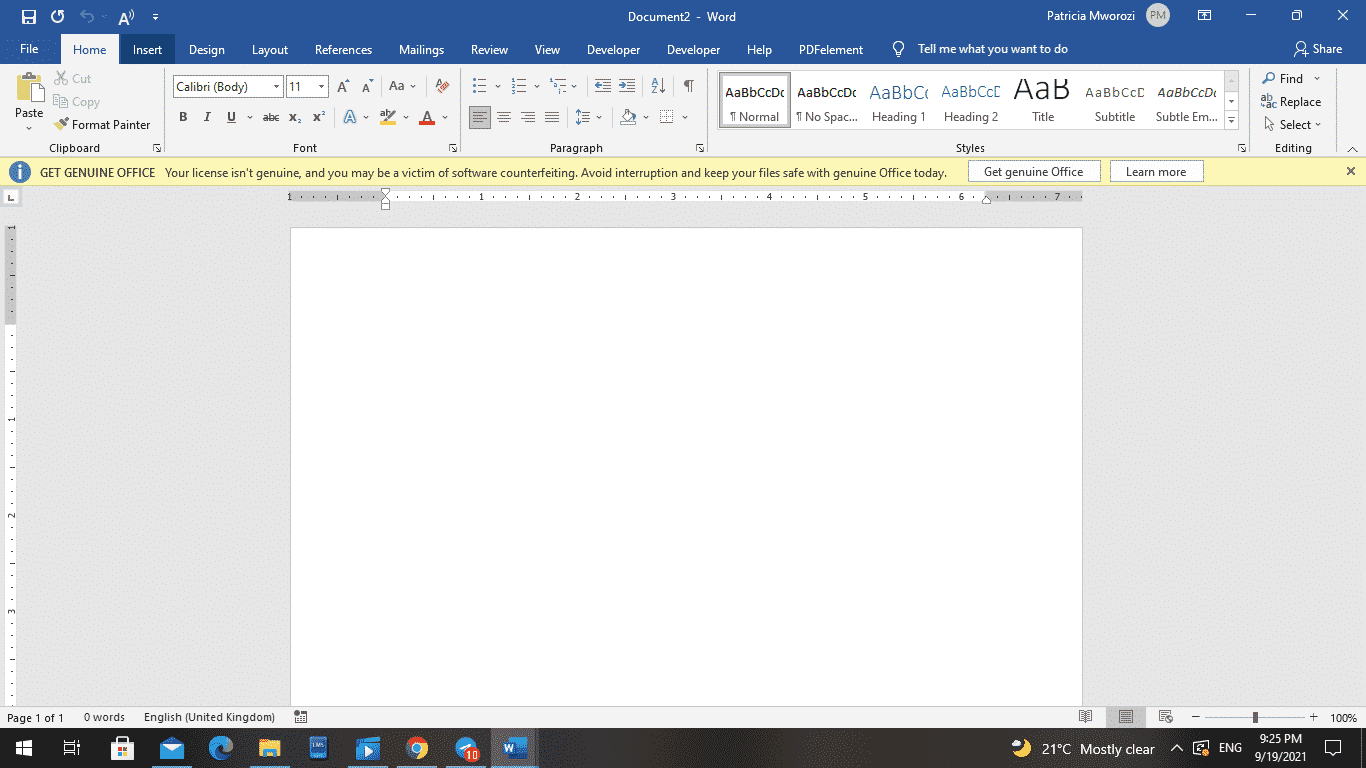The width and height of the screenshot is (1366, 768).
Task: Open Google Chrome from the taskbar
Action: [x=417, y=748]
